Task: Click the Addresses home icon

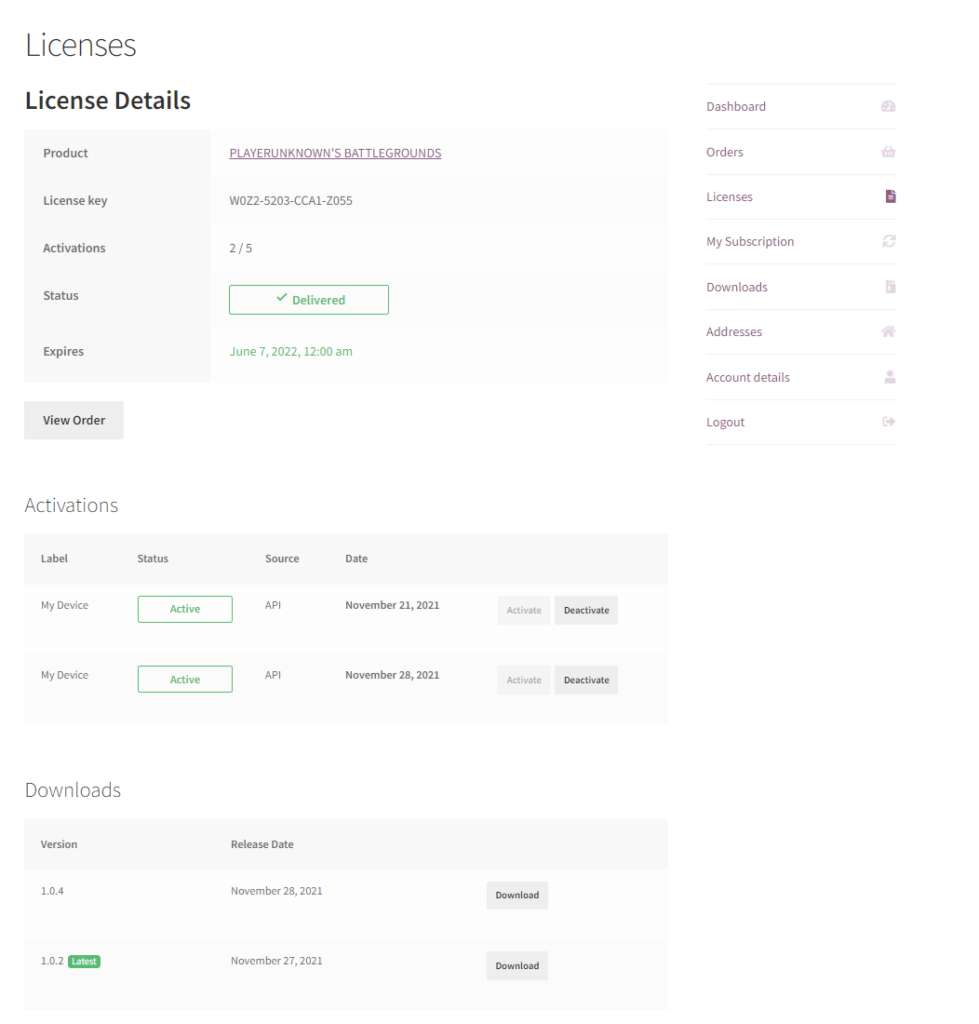Action: 888,332
